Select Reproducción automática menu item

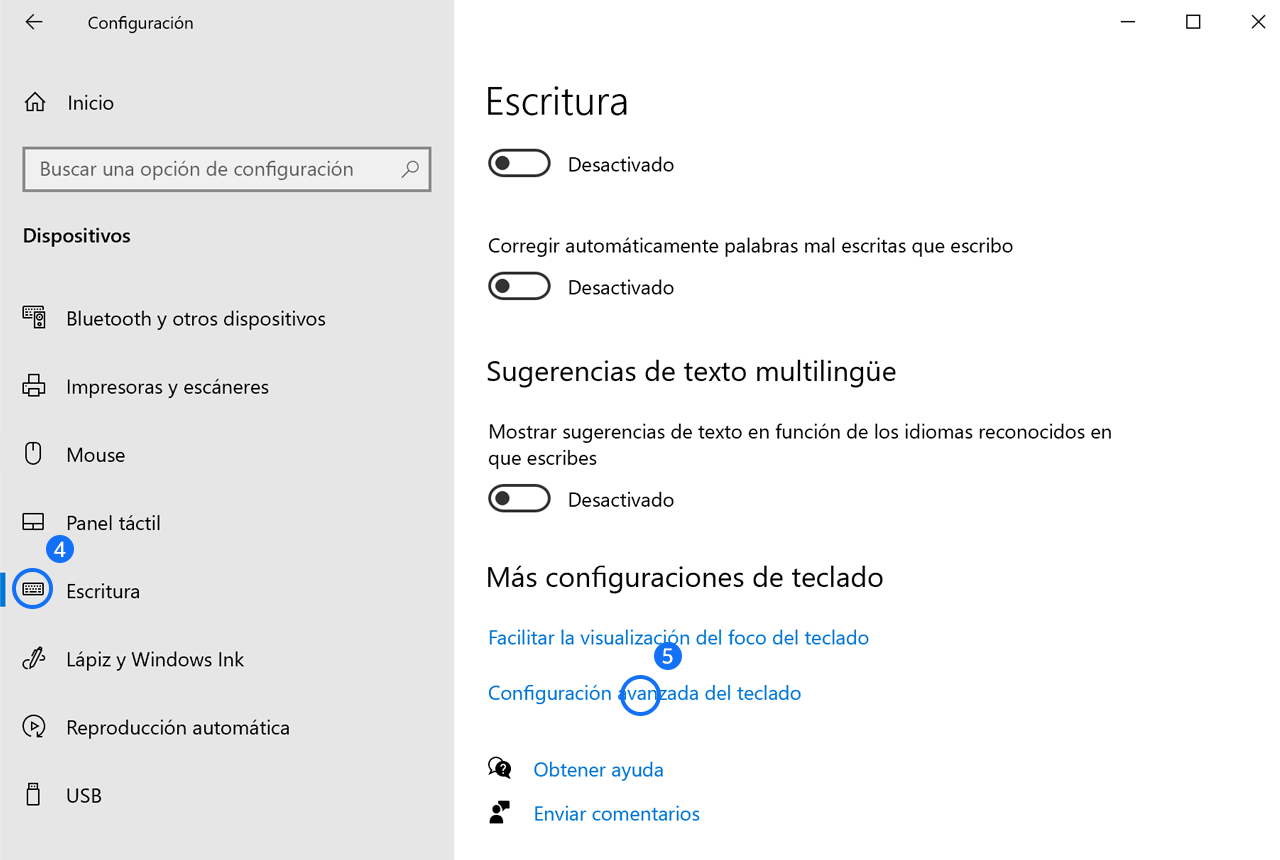(178, 727)
